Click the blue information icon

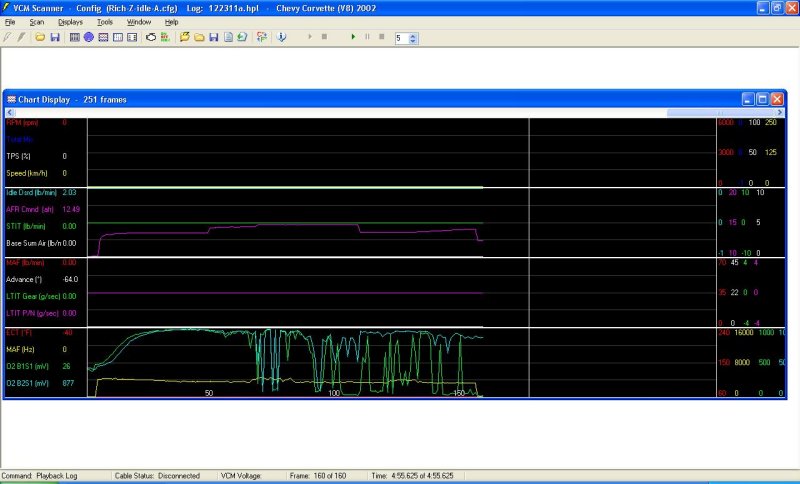click(282, 37)
